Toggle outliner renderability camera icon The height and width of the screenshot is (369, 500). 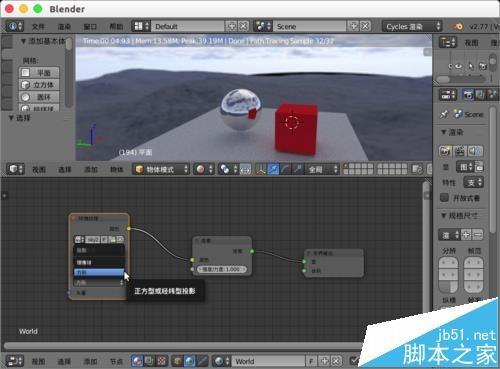coord(483,66)
